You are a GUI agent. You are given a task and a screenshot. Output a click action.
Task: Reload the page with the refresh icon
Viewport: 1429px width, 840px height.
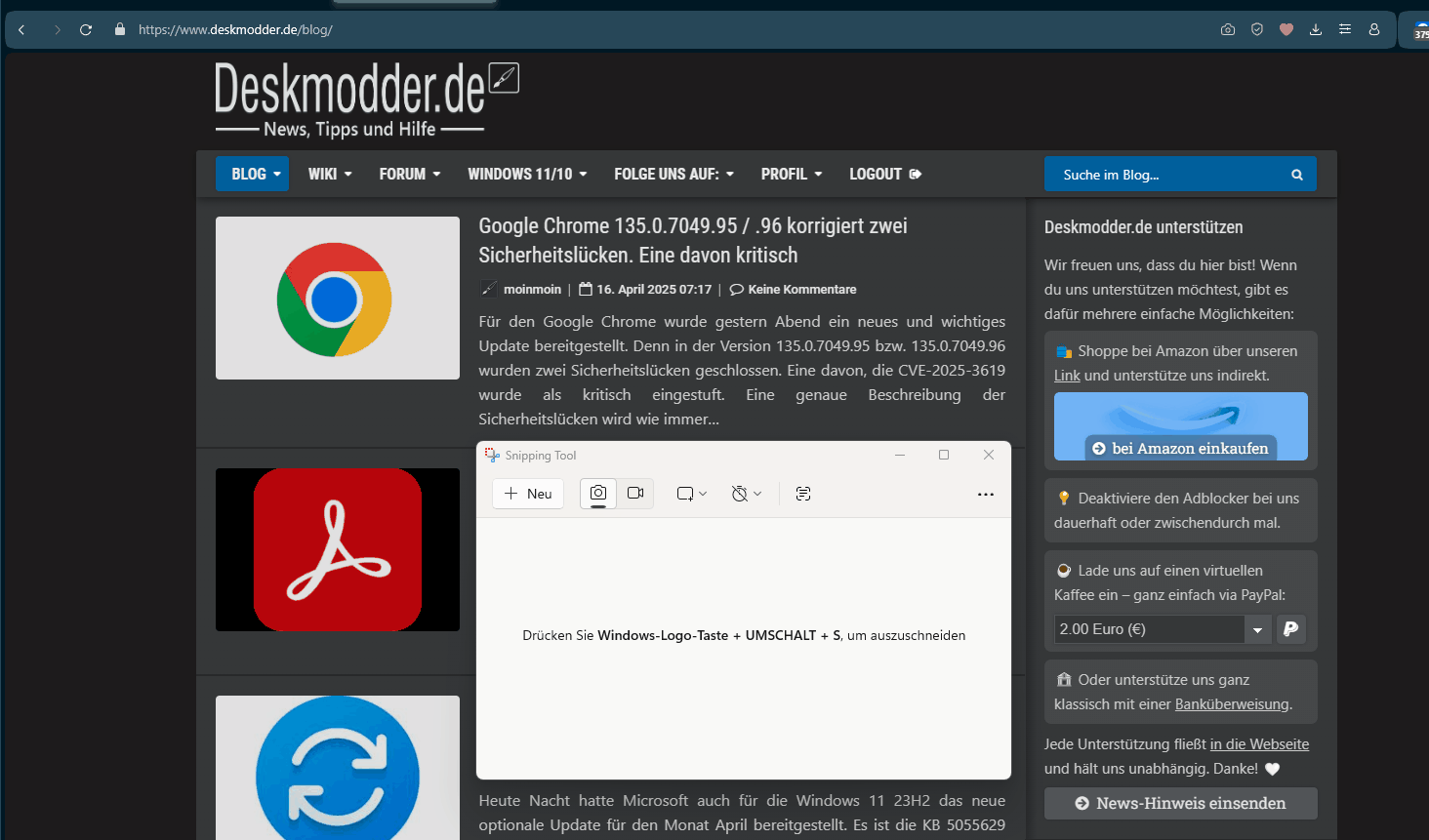tap(86, 29)
